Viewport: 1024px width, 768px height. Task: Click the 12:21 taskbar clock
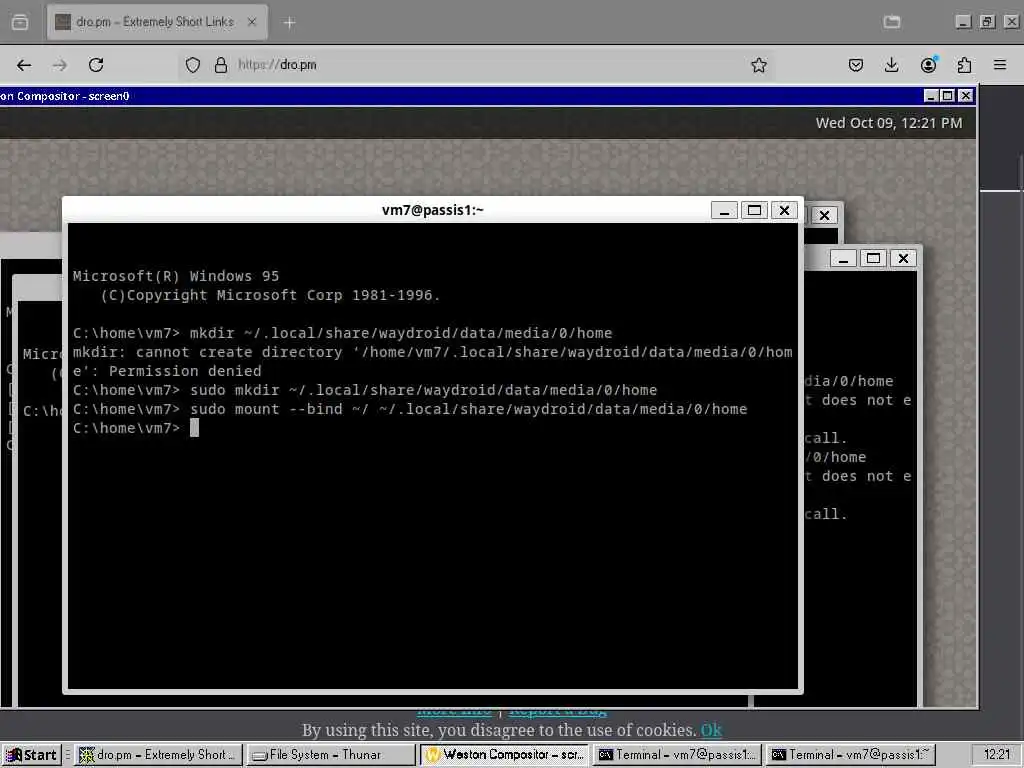pos(996,755)
